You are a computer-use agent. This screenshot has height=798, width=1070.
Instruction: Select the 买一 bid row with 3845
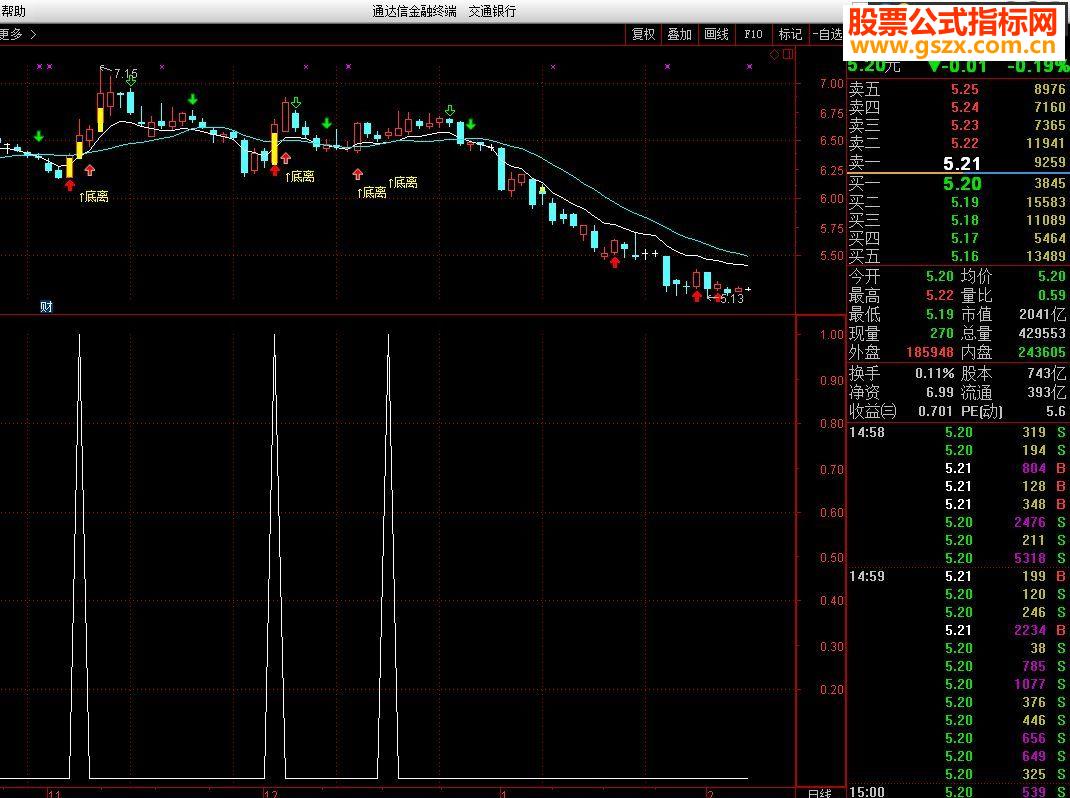point(957,183)
